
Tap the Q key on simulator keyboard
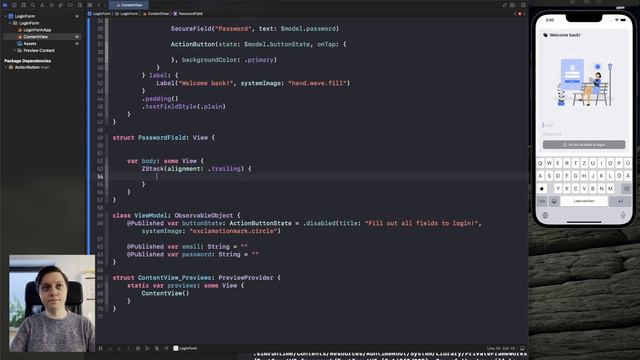[540, 163]
